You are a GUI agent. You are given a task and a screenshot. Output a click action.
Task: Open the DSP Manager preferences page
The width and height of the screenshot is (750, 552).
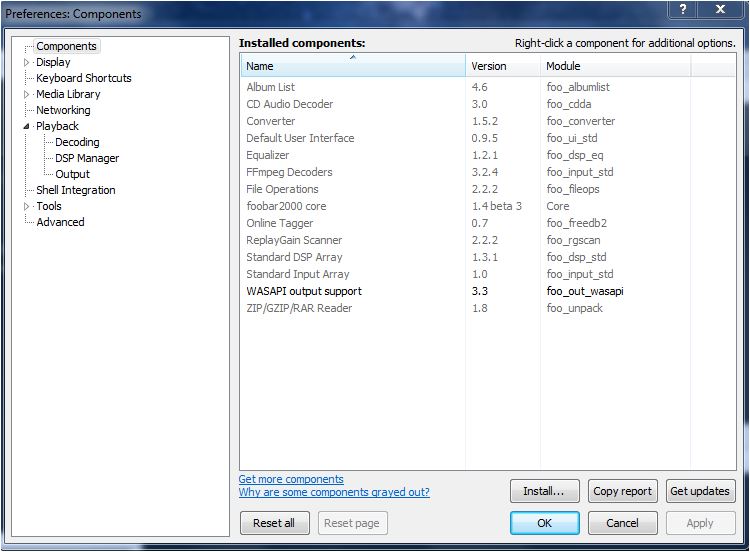click(x=86, y=158)
